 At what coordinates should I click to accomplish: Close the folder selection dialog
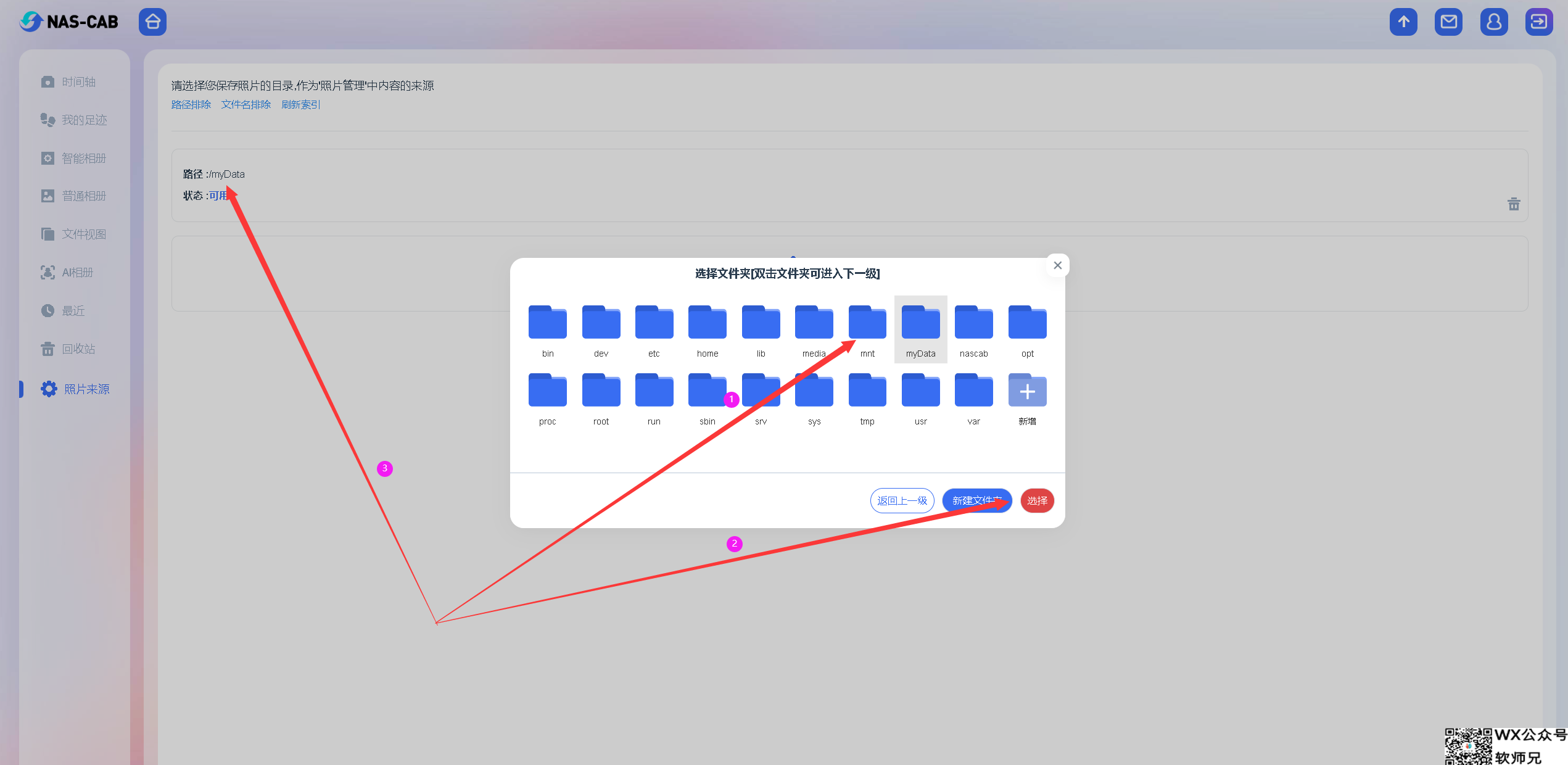(1058, 265)
